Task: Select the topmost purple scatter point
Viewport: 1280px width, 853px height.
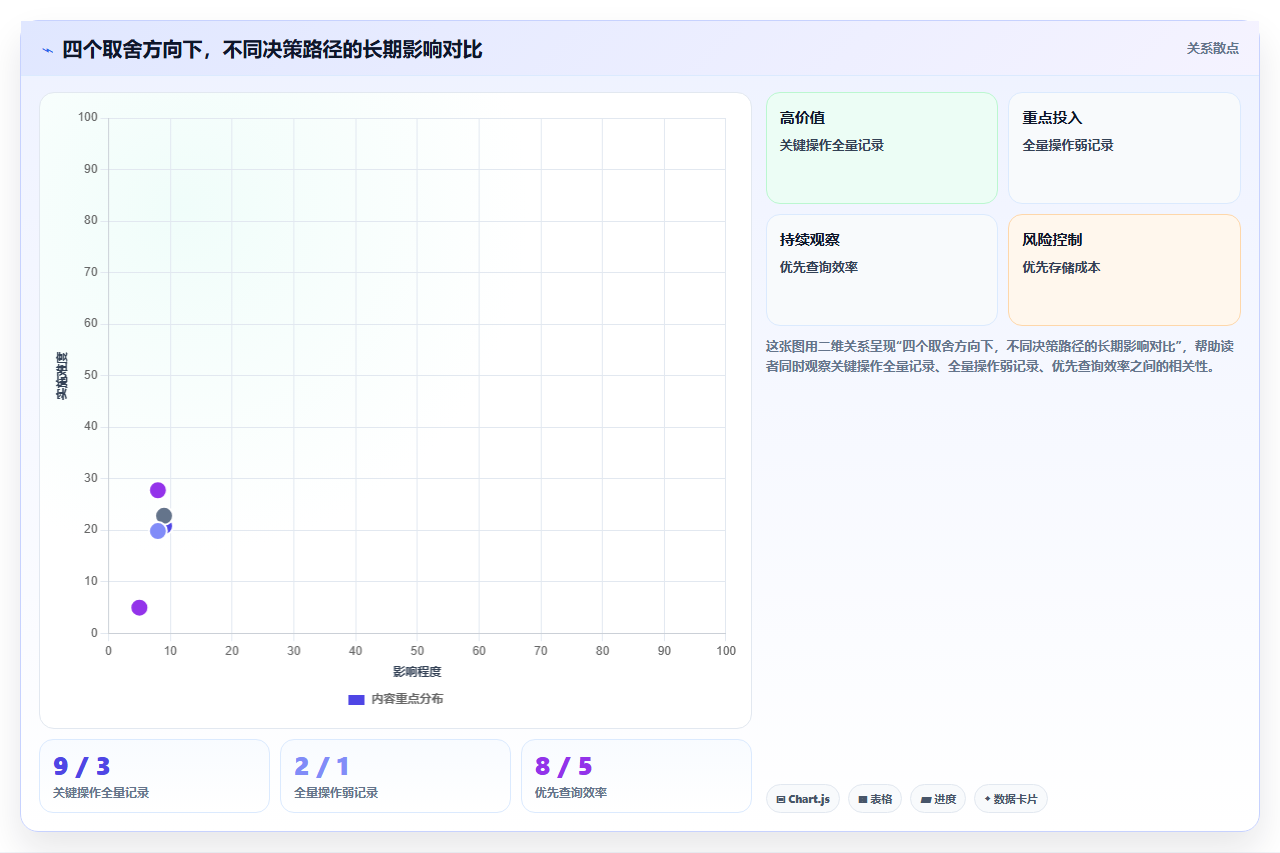Action: [158, 490]
